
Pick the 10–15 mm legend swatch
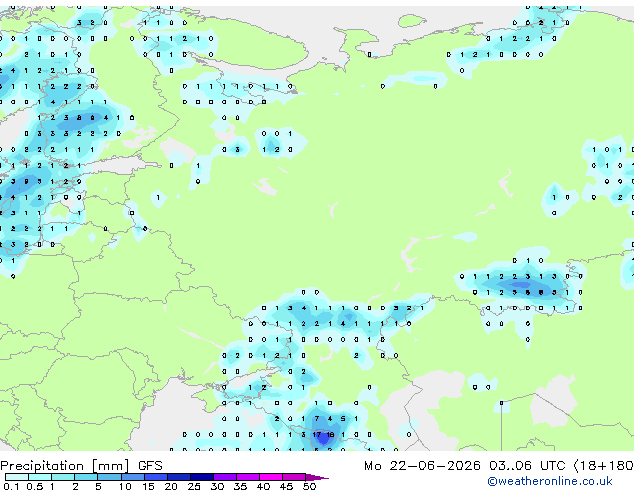pyautogui.click(x=133, y=477)
